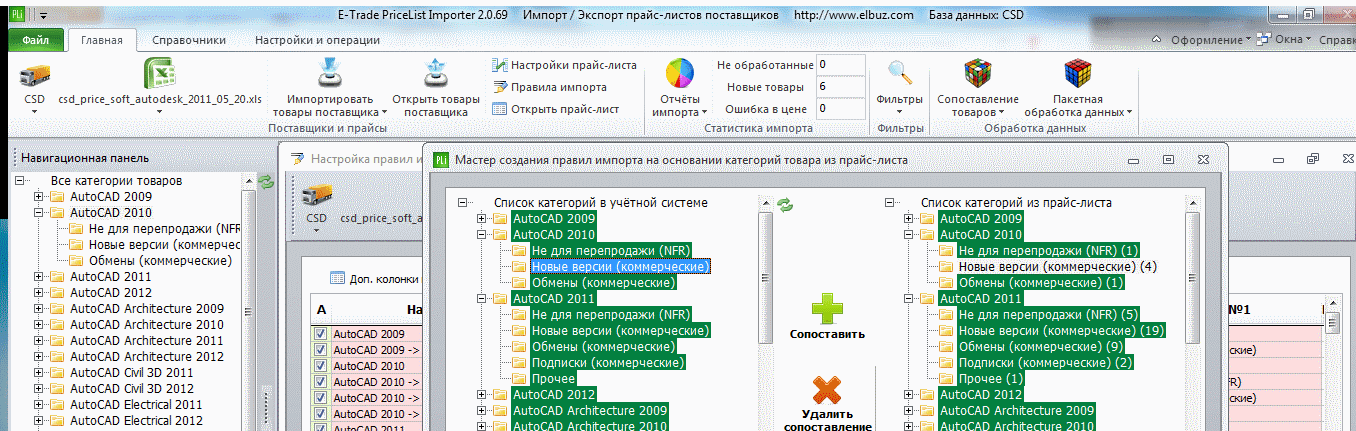Open Настройки прайс-листа

pos(564,65)
